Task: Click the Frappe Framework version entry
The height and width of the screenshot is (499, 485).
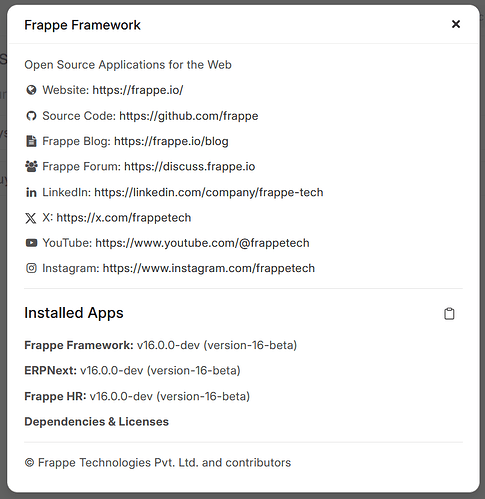Action: [161, 345]
